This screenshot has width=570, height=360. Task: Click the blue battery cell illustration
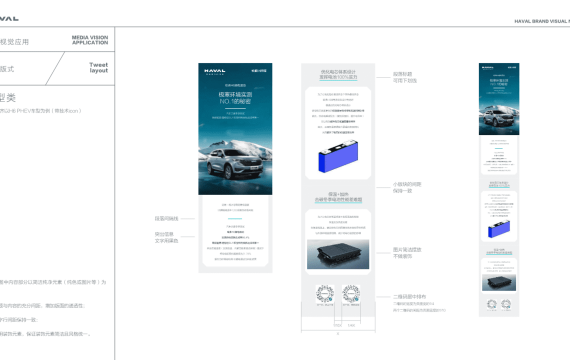[338, 156]
